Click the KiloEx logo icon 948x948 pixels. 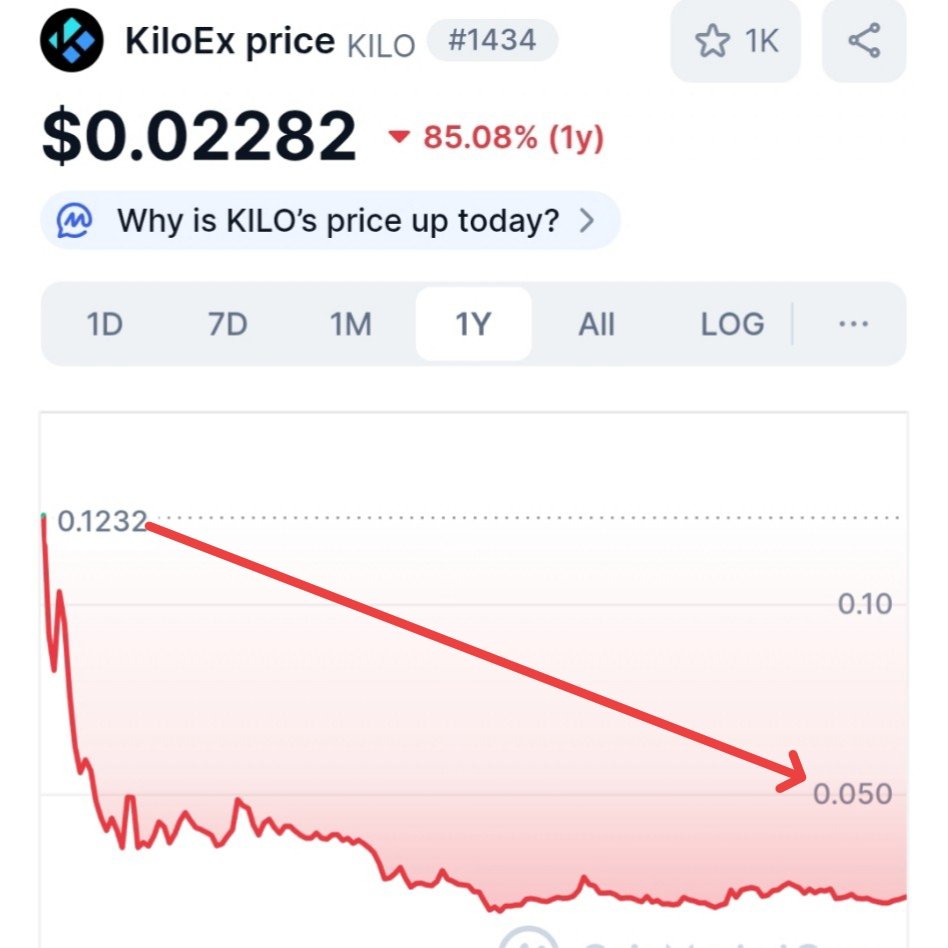click(x=71, y=41)
